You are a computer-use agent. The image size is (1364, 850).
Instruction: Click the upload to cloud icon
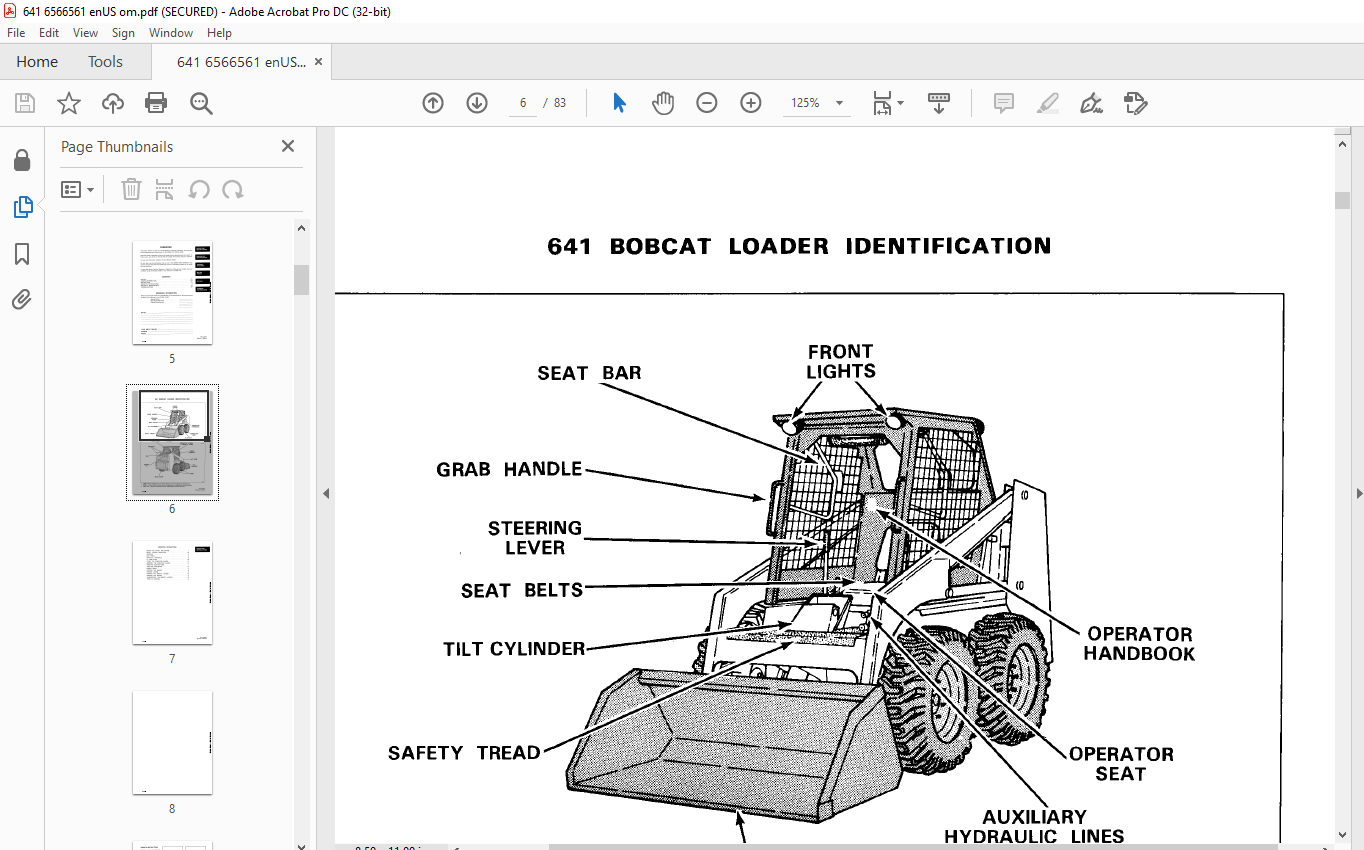pos(113,103)
